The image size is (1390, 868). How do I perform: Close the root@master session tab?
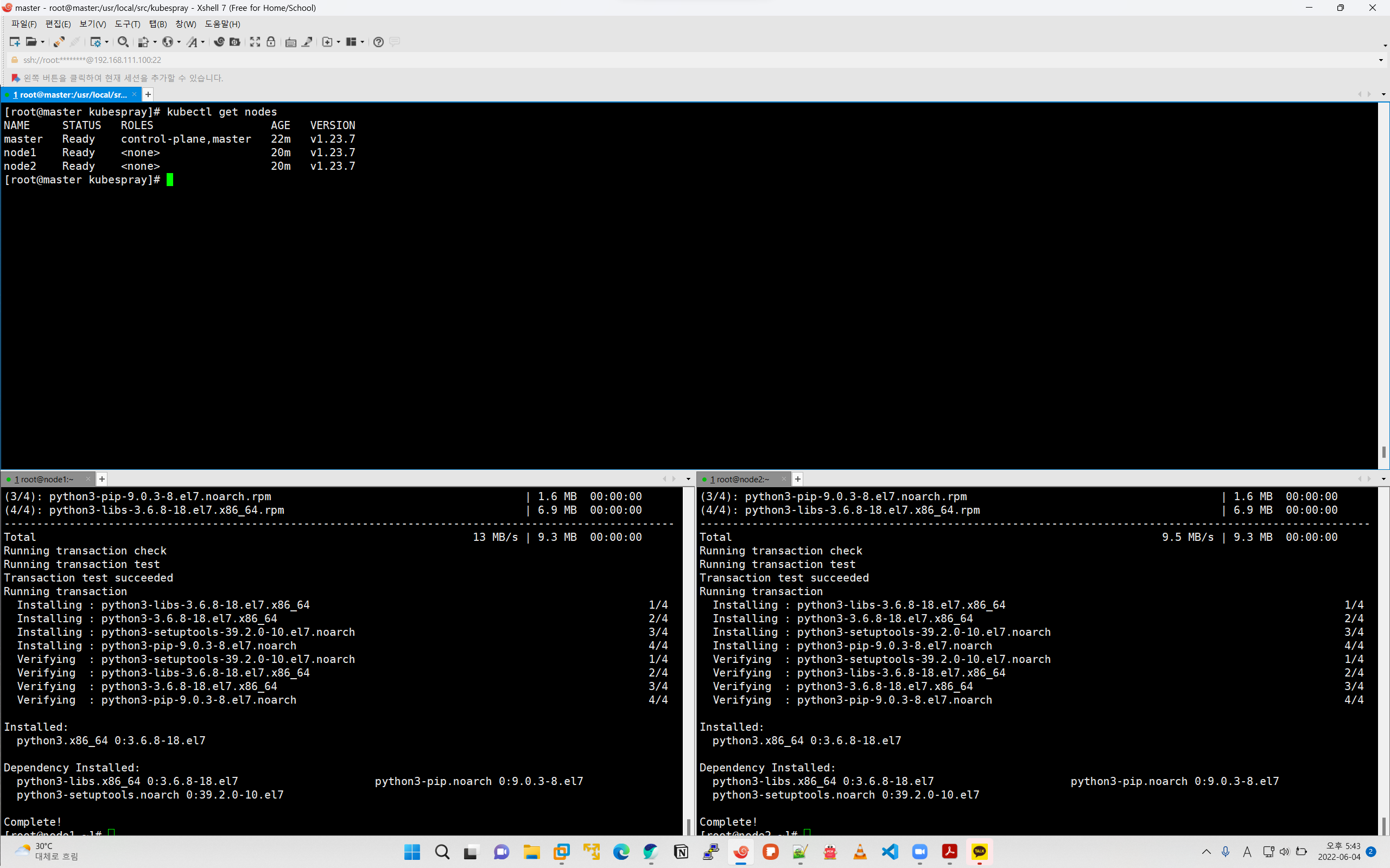[135, 94]
